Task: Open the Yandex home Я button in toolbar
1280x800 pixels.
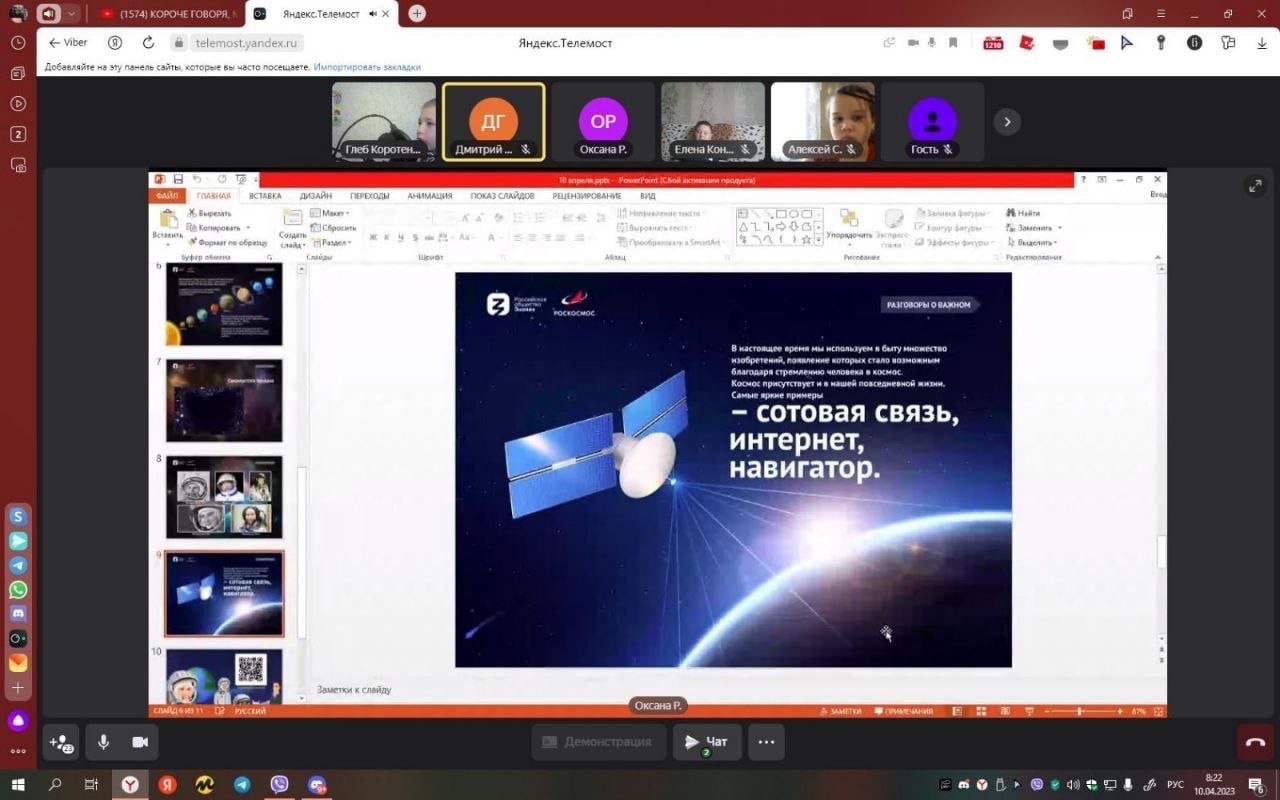Action: pos(115,43)
